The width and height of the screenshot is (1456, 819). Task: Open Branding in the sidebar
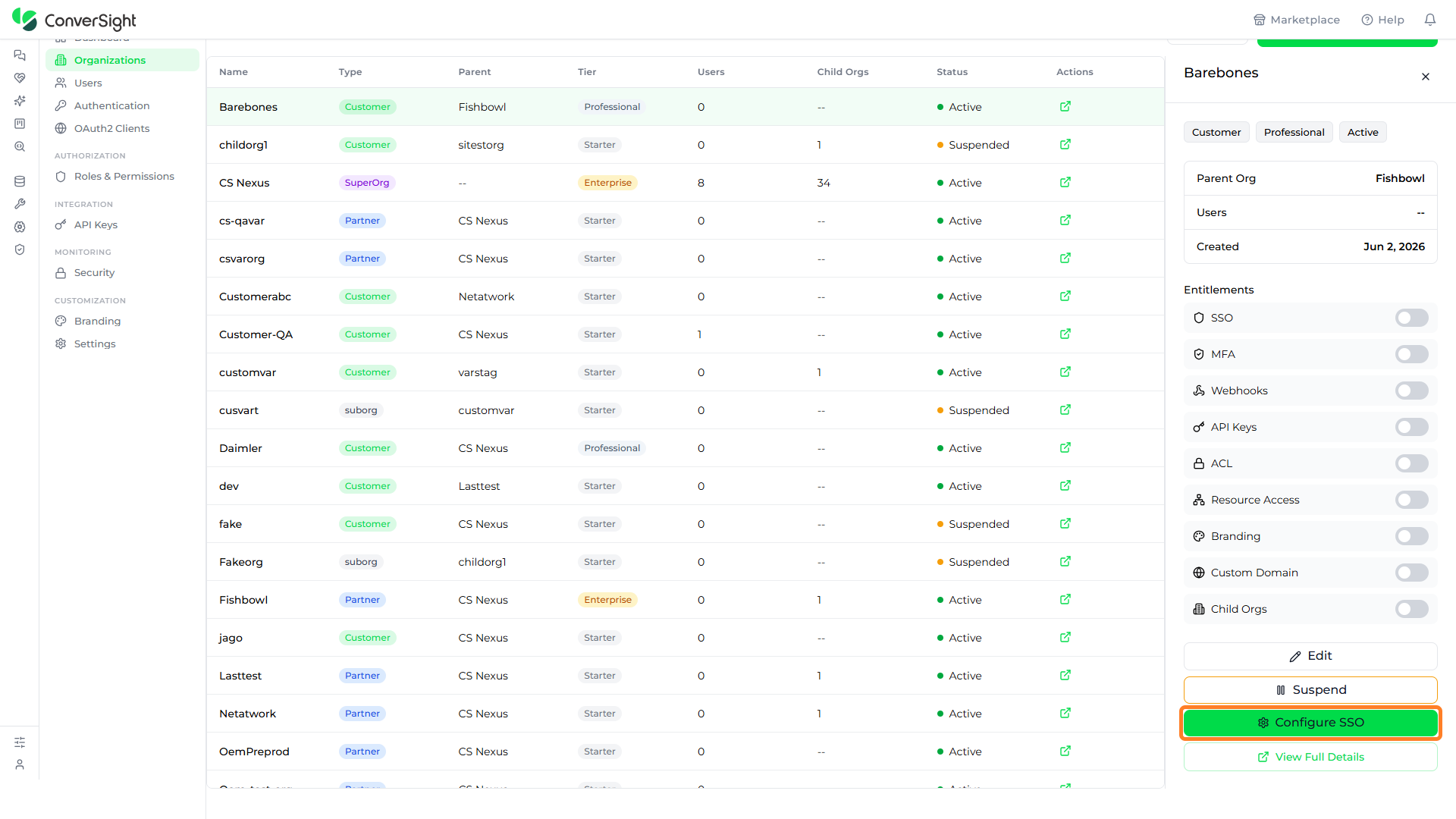click(x=122, y=321)
